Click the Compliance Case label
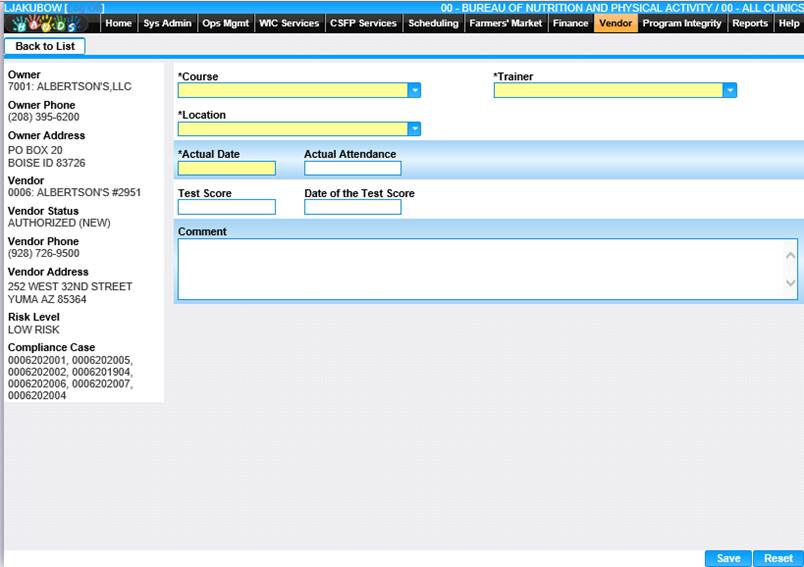The width and height of the screenshot is (804, 567). (51, 348)
